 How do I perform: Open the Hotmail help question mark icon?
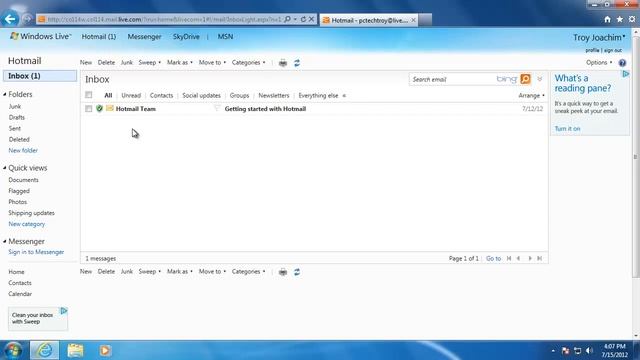[x=622, y=63]
